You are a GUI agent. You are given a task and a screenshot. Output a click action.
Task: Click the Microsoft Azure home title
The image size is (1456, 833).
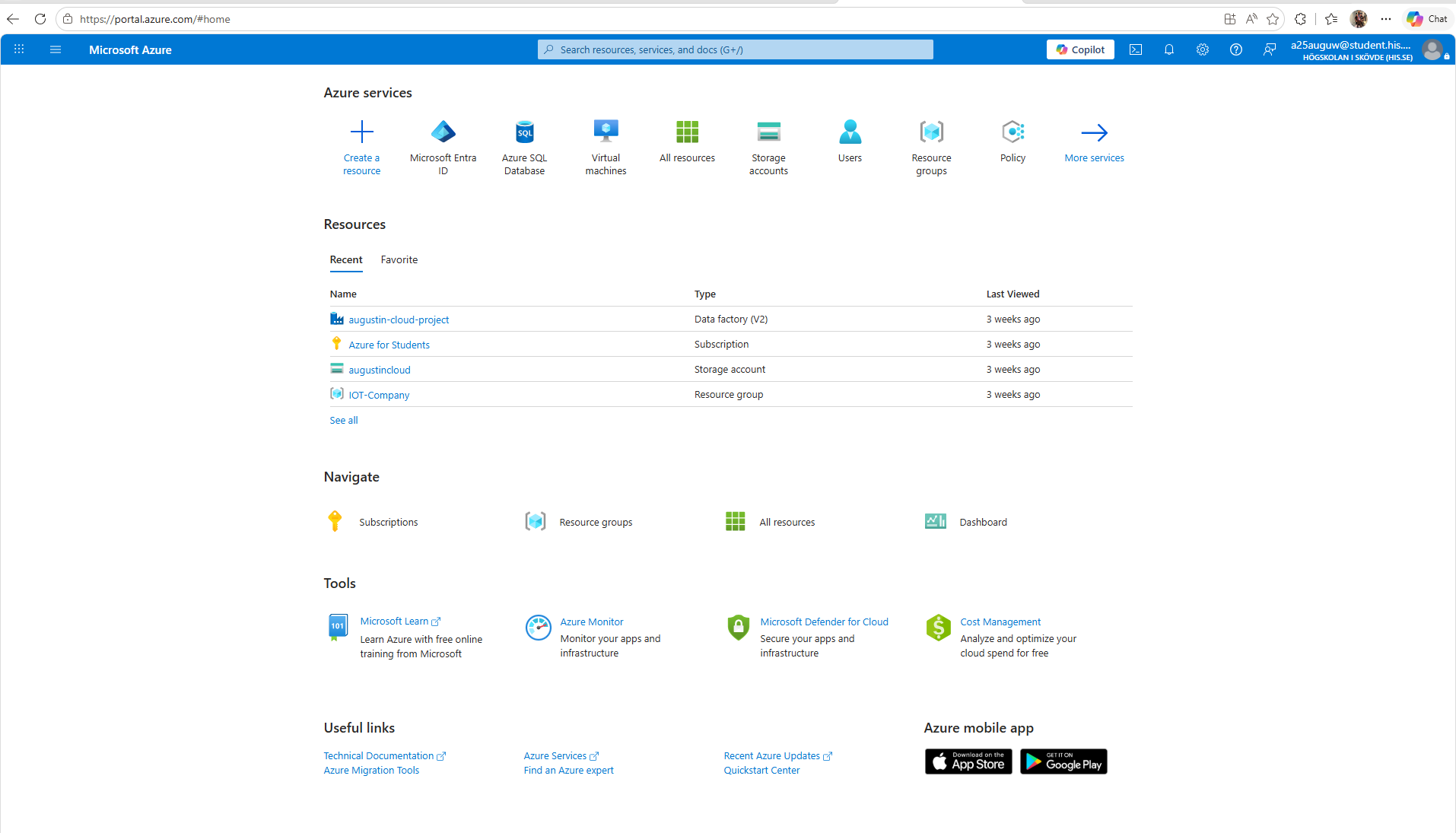point(130,49)
